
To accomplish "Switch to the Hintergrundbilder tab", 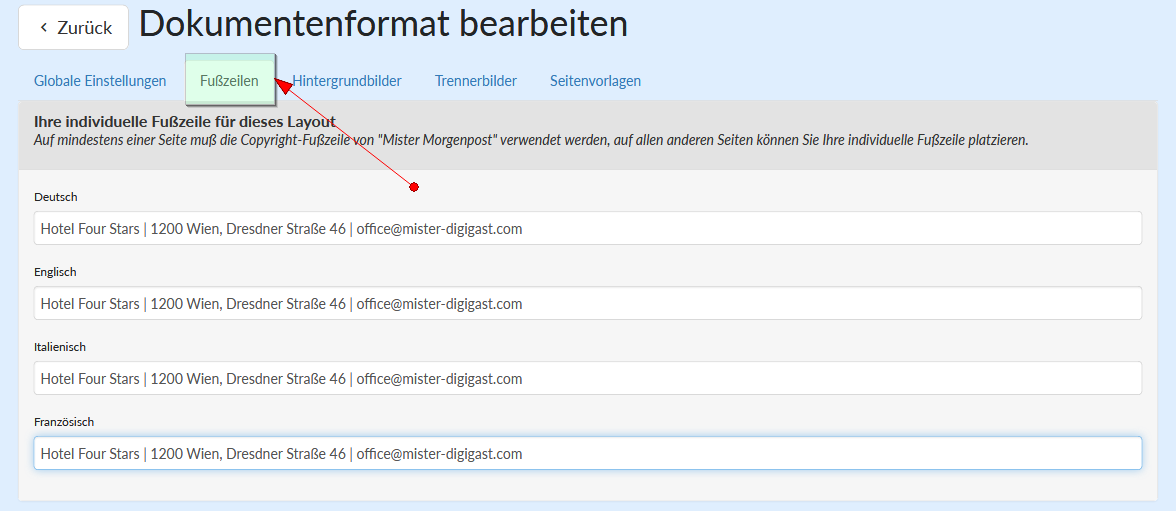I will (x=347, y=81).
